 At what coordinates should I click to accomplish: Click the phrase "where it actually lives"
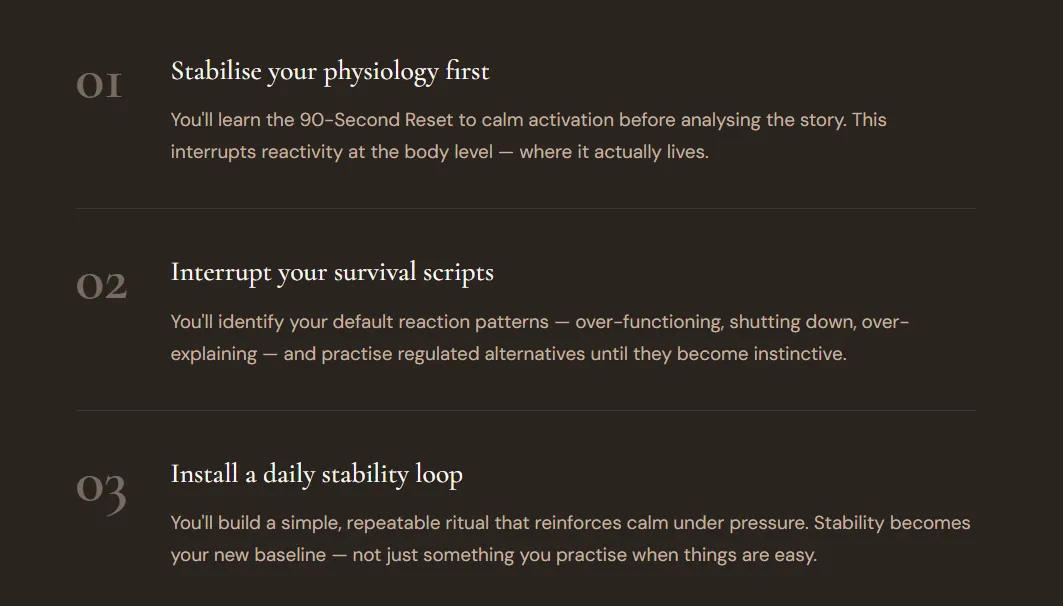click(613, 152)
